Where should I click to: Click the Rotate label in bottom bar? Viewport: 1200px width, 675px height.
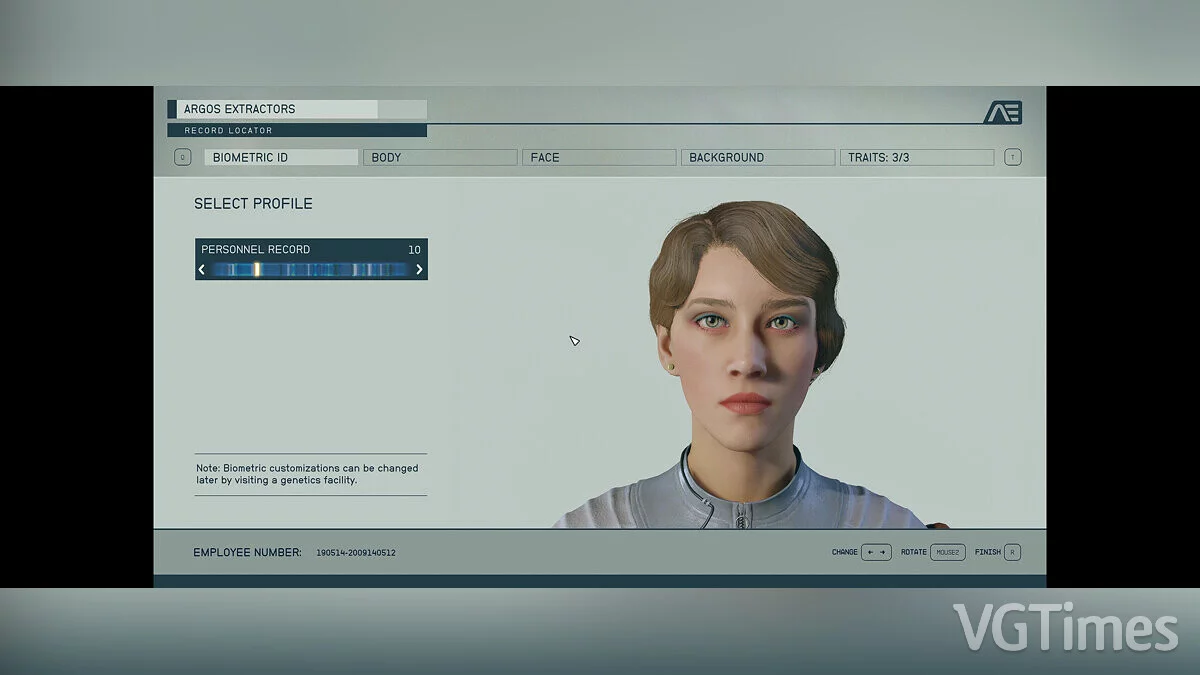(x=913, y=552)
